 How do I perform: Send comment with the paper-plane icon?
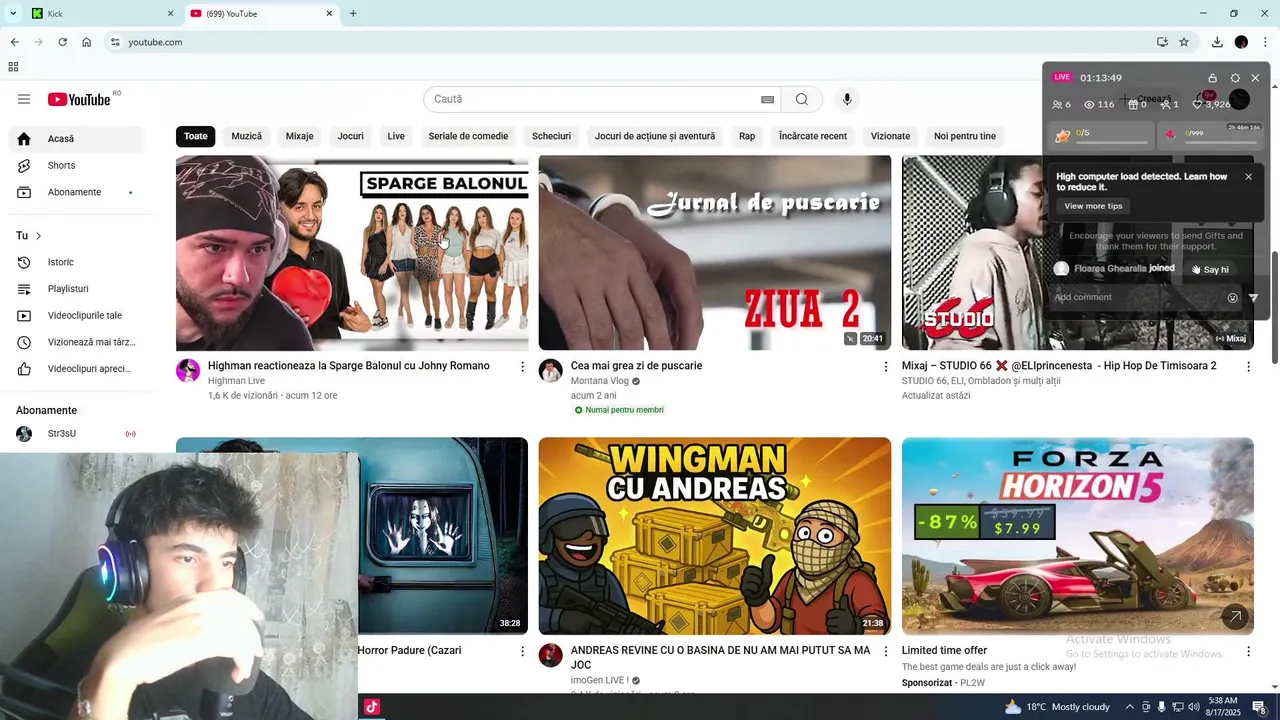pyautogui.click(x=1253, y=297)
